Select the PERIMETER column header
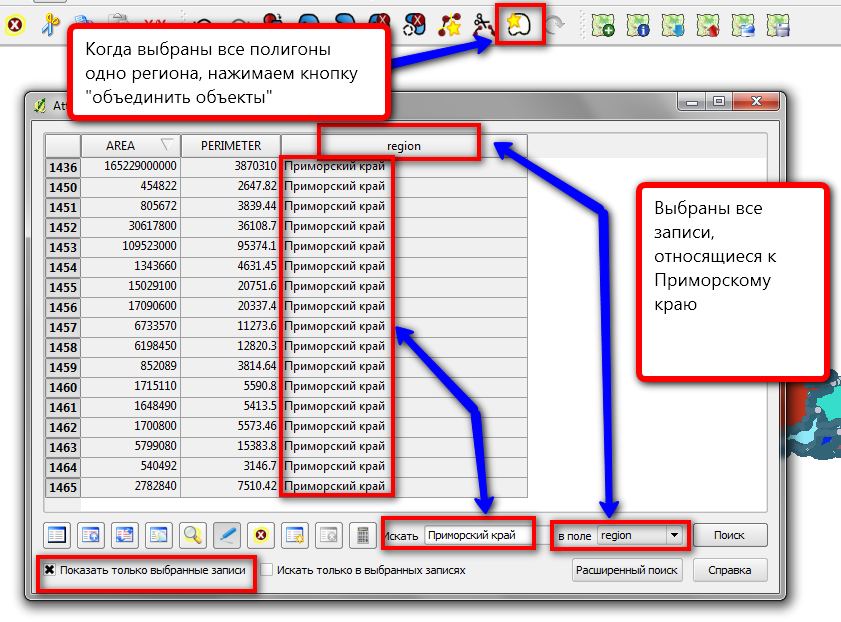The width and height of the screenshot is (841, 622). pos(230,145)
